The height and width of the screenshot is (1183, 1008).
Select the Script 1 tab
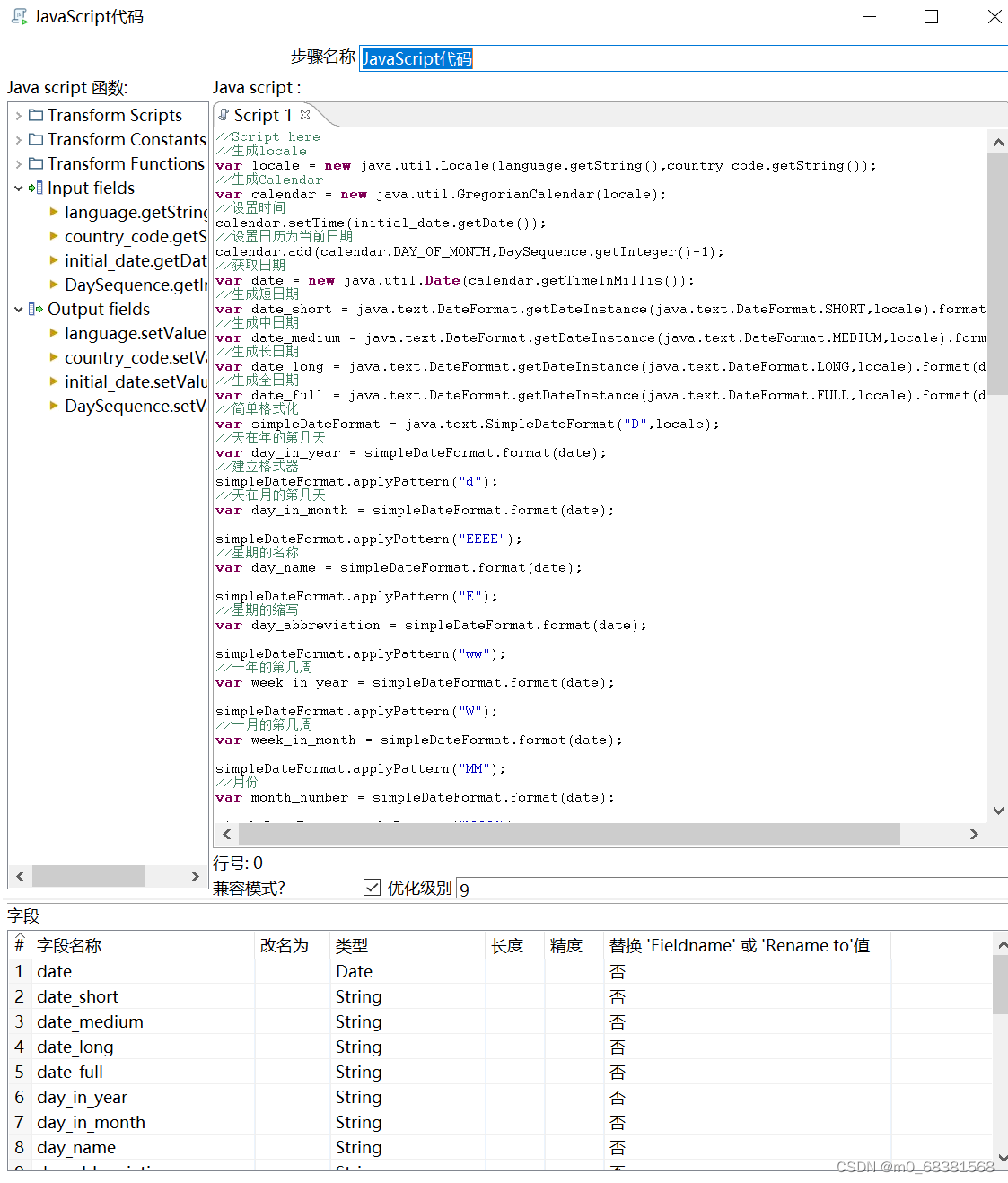pyautogui.click(x=263, y=115)
